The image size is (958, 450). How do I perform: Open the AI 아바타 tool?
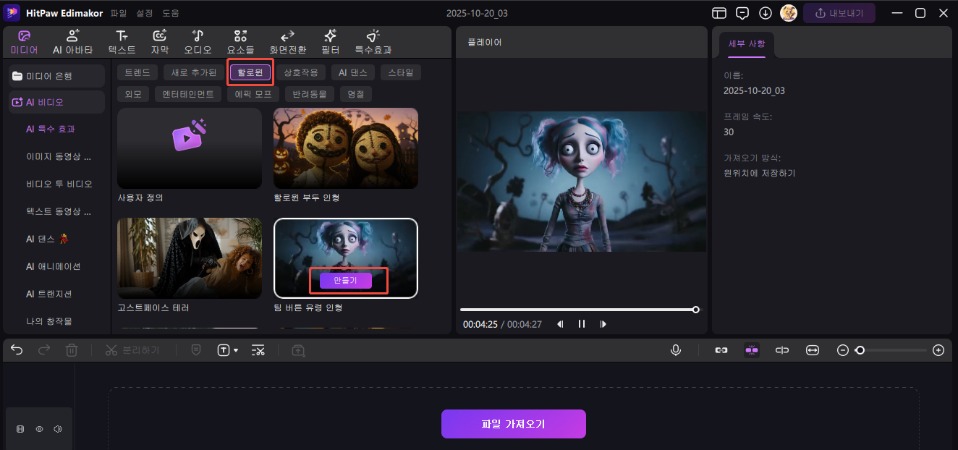point(72,41)
